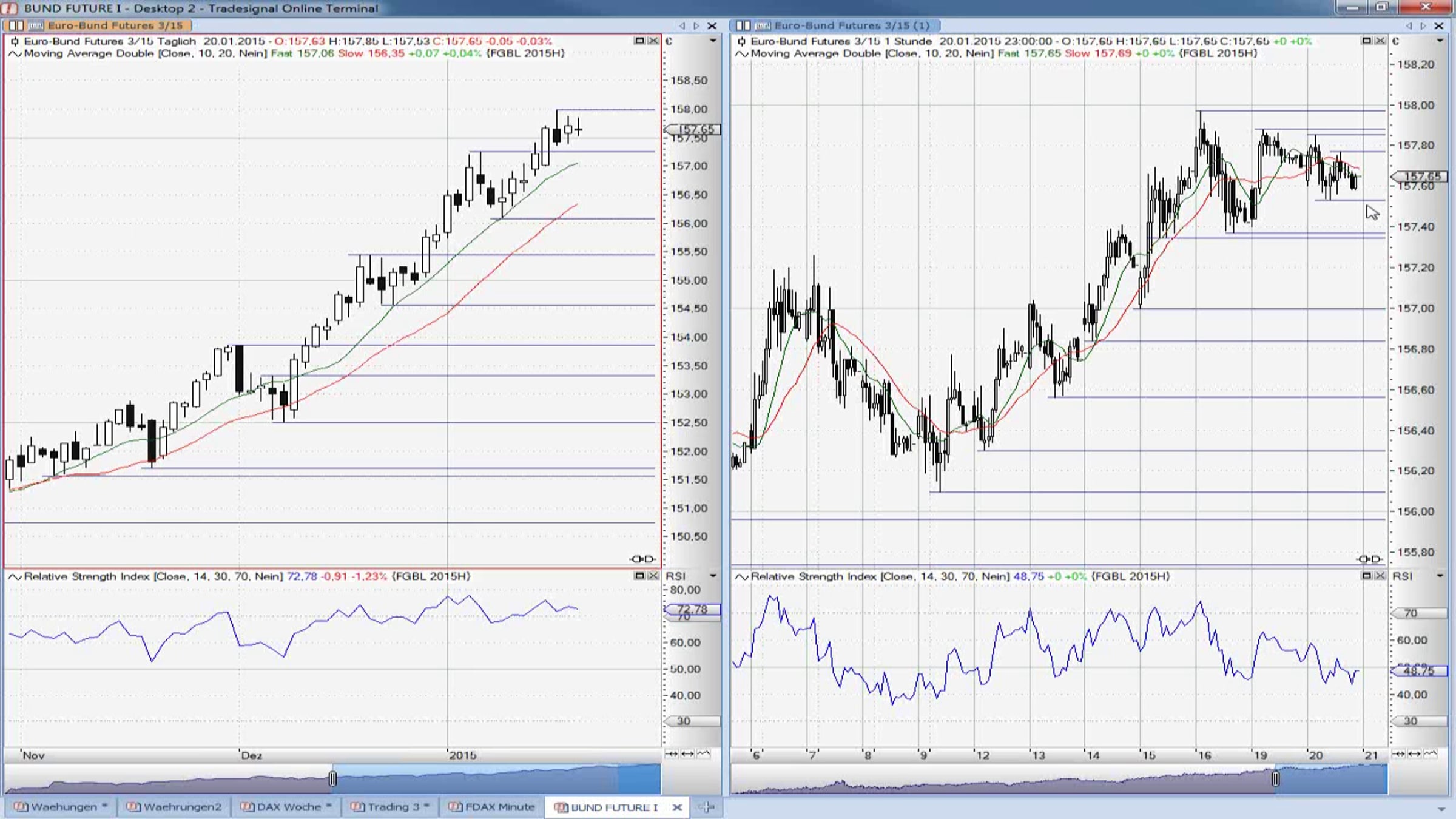Maximize the daily price subchart
The image size is (1456, 819).
tap(639, 41)
